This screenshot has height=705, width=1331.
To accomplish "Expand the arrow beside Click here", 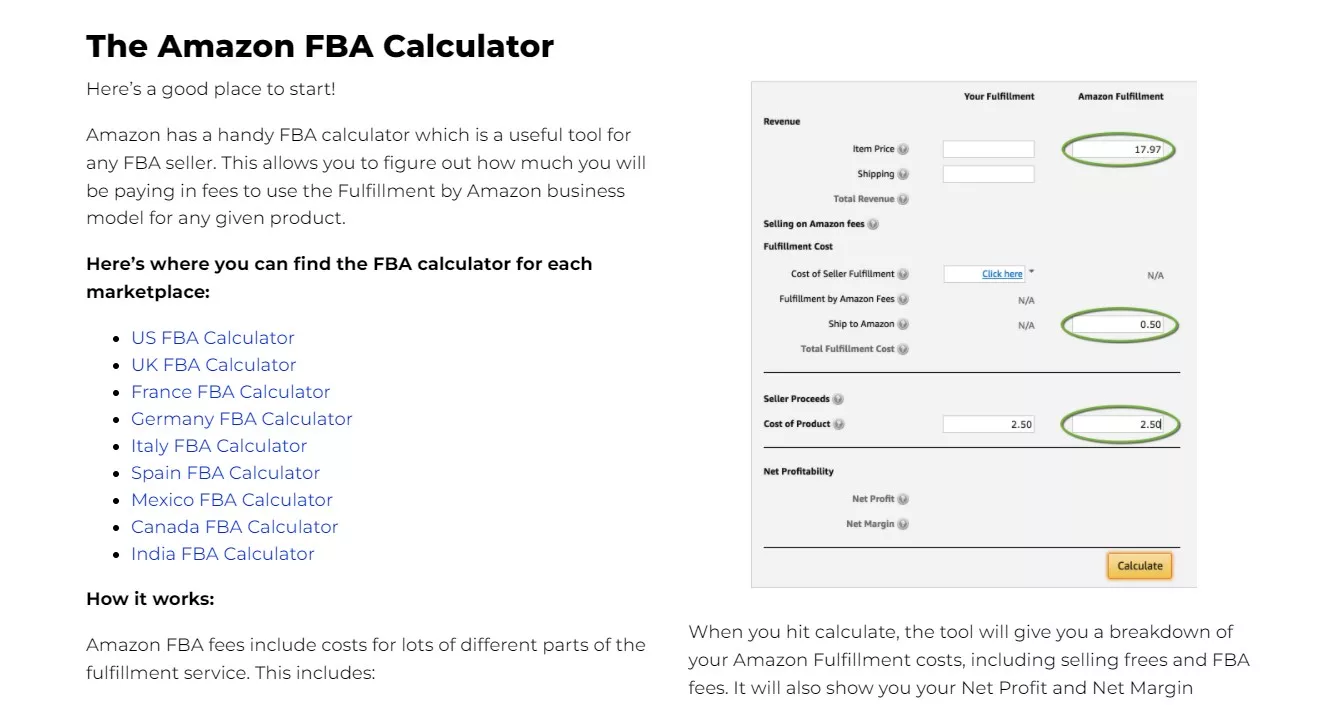I will pyautogui.click(x=1031, y=271).
